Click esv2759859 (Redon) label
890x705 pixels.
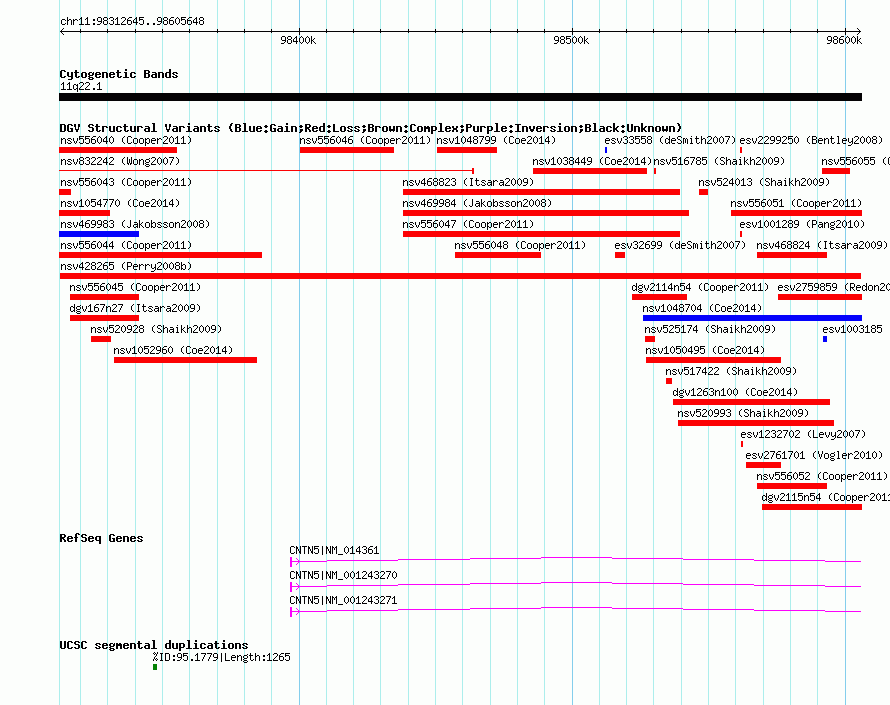[833, 287]
